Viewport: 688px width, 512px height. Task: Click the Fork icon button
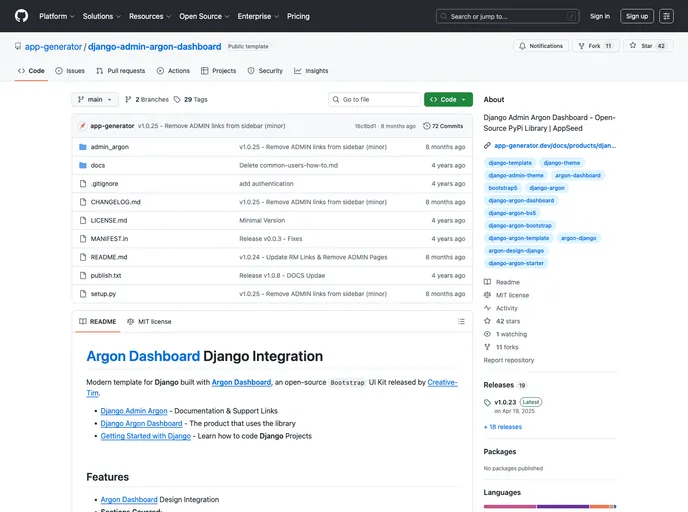(581, 46)
